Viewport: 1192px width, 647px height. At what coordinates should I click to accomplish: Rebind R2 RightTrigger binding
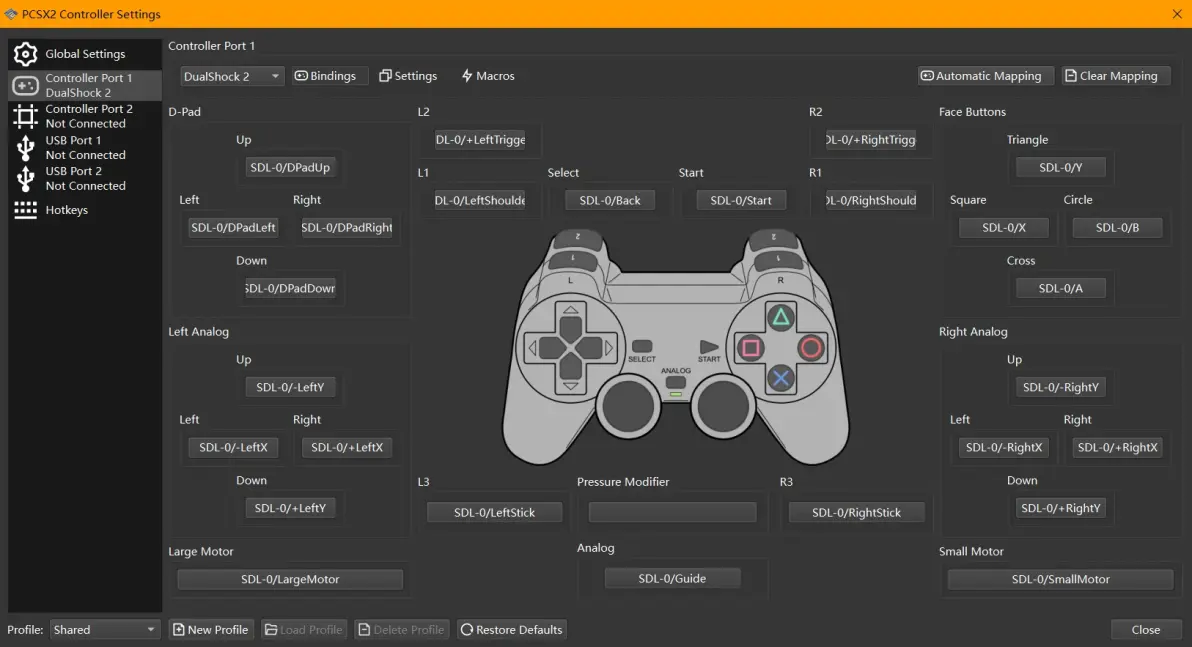tap(870, 140)
